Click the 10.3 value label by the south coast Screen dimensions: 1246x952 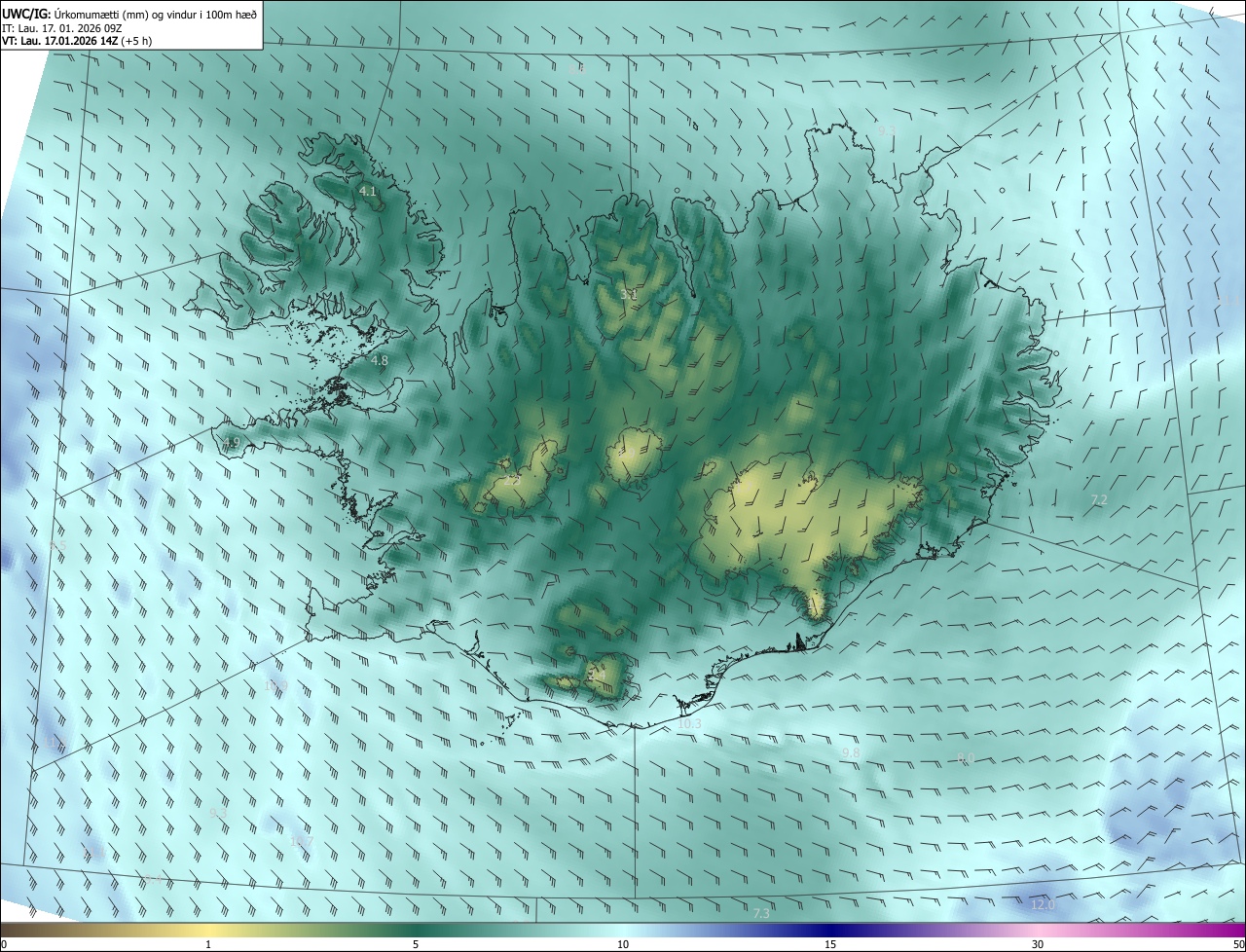(x=689, y=724)
